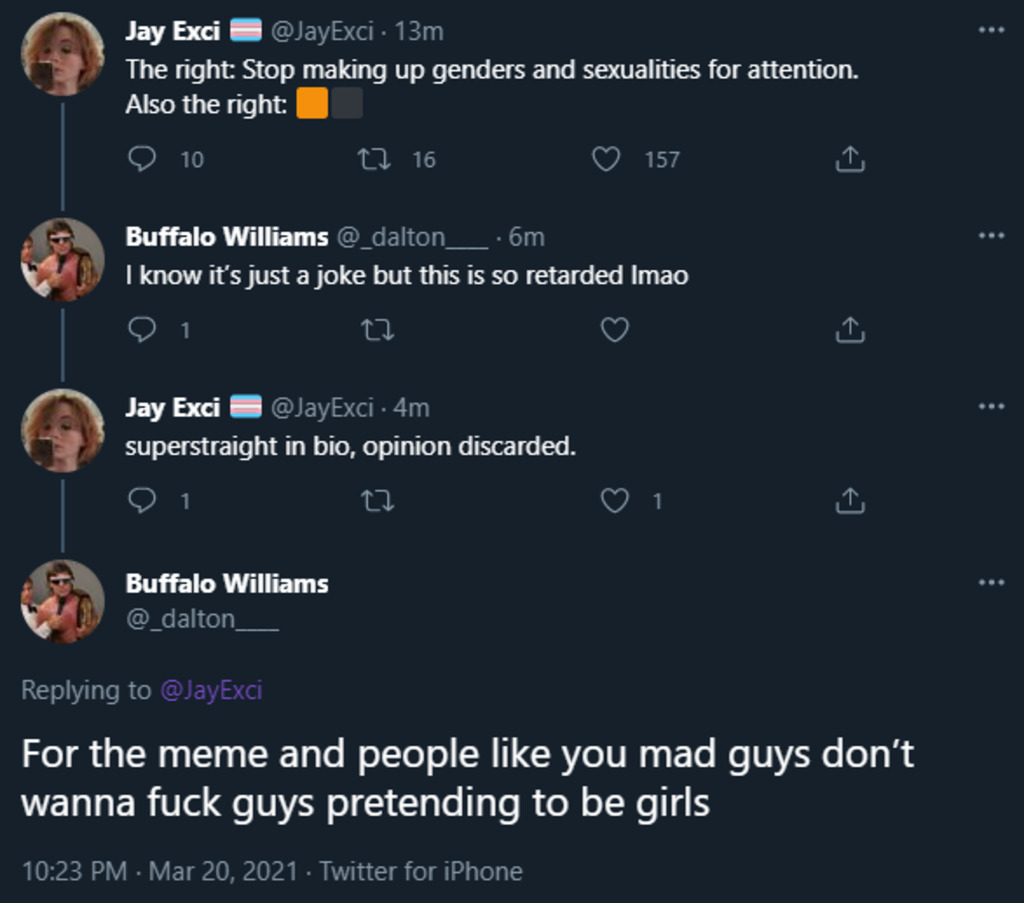
Task: Like the tweet with 157 likes
Action: pos(606,159)
